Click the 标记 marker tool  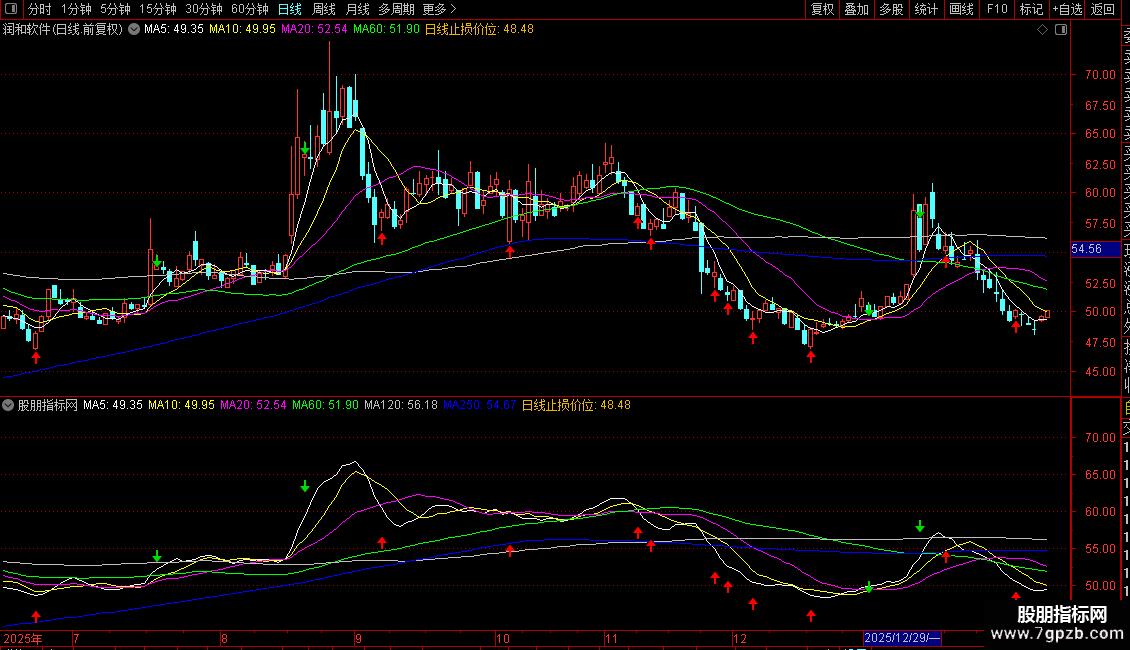click(x=1030, y=9)
